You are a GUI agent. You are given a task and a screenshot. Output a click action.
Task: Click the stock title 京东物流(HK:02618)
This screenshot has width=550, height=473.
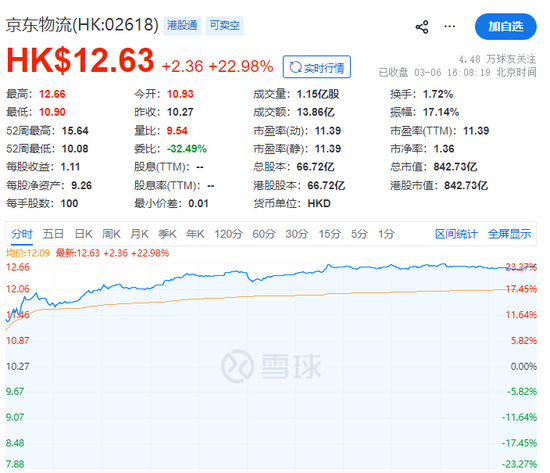[82, 25]
